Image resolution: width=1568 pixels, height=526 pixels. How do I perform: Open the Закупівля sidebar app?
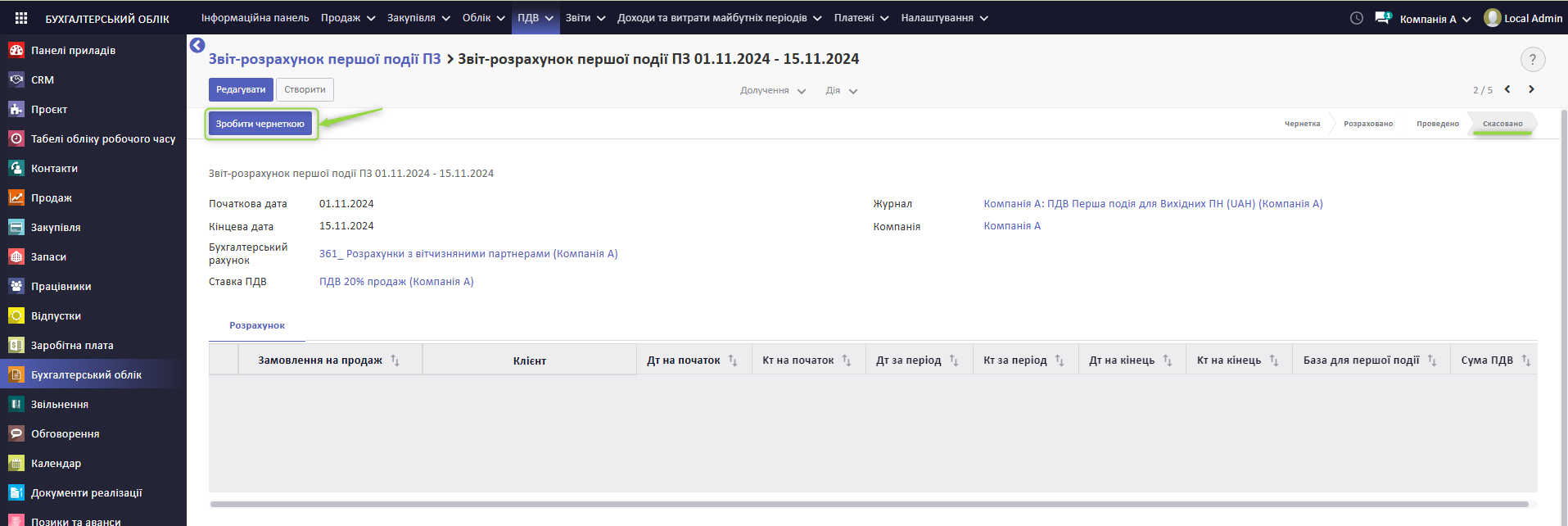point(56,227)
